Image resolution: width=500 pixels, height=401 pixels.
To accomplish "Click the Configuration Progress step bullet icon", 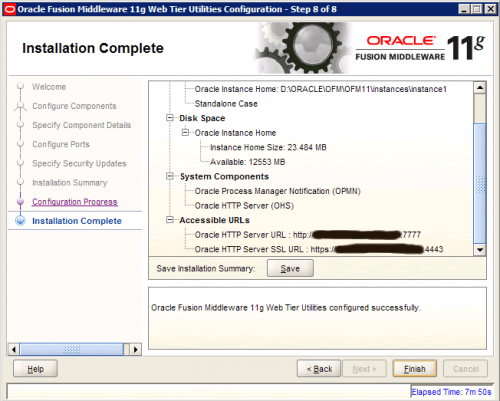I will [x=20, y=202].
